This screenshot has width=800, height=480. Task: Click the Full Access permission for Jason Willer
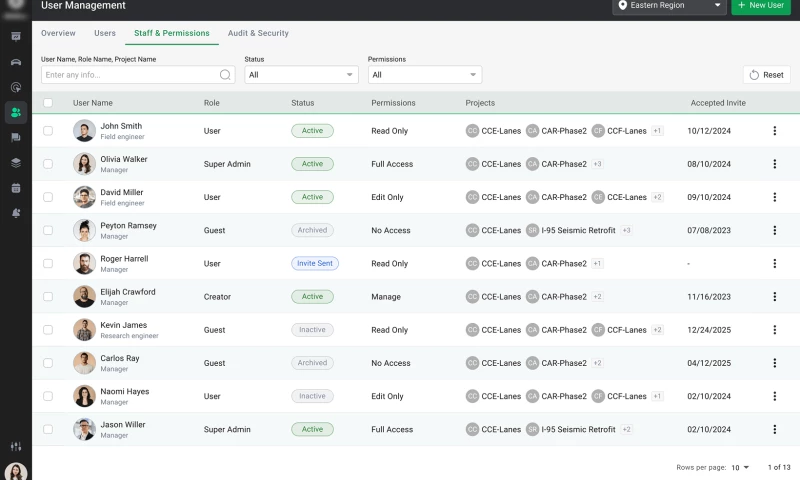[x=392, y=430]
